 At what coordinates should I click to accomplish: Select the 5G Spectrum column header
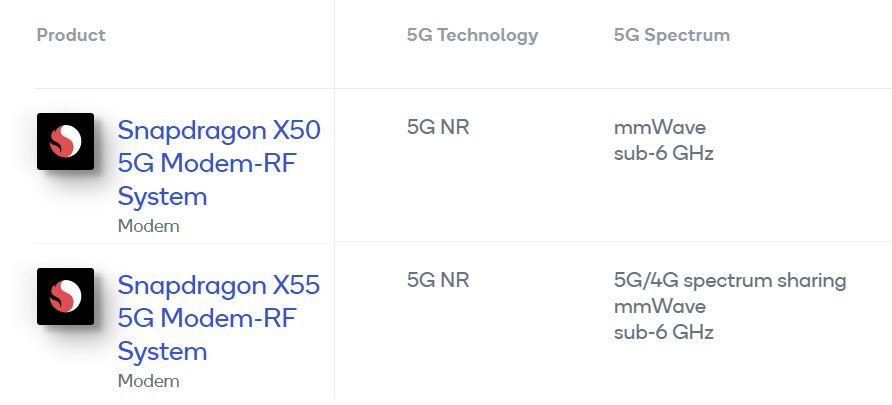click(x=672, y=35)
